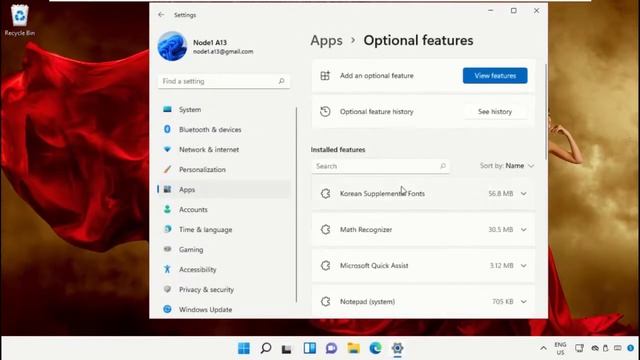Image resolution: width=640 pixels, height=360 pixels.
Task: Click View features button
Action: (495, 76)
